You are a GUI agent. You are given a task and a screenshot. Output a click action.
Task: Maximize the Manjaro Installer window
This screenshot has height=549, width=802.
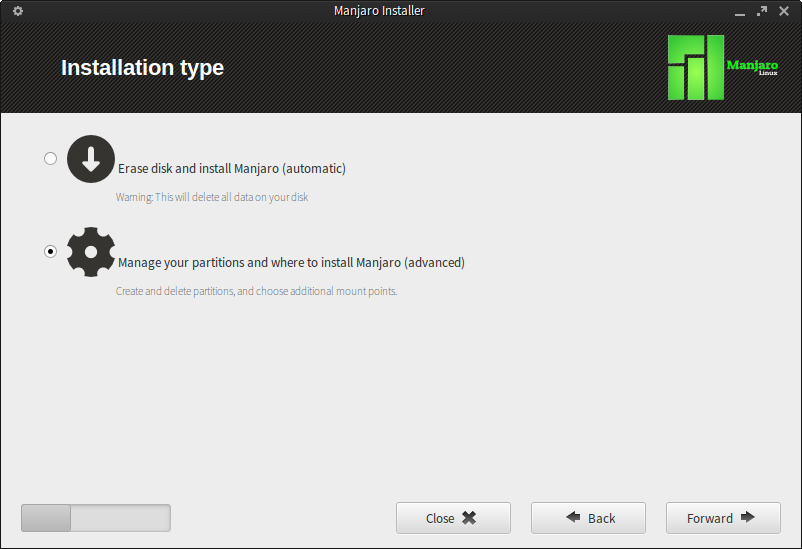(x=762, y=11)
